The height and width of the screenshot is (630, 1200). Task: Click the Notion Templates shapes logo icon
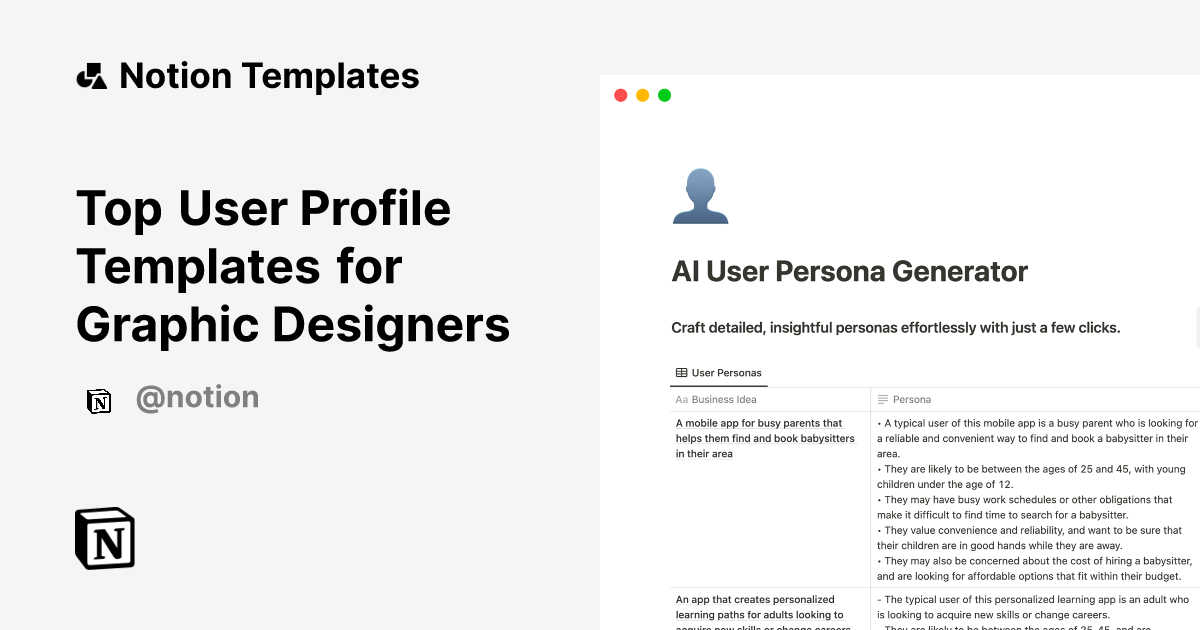click(92, 76)
